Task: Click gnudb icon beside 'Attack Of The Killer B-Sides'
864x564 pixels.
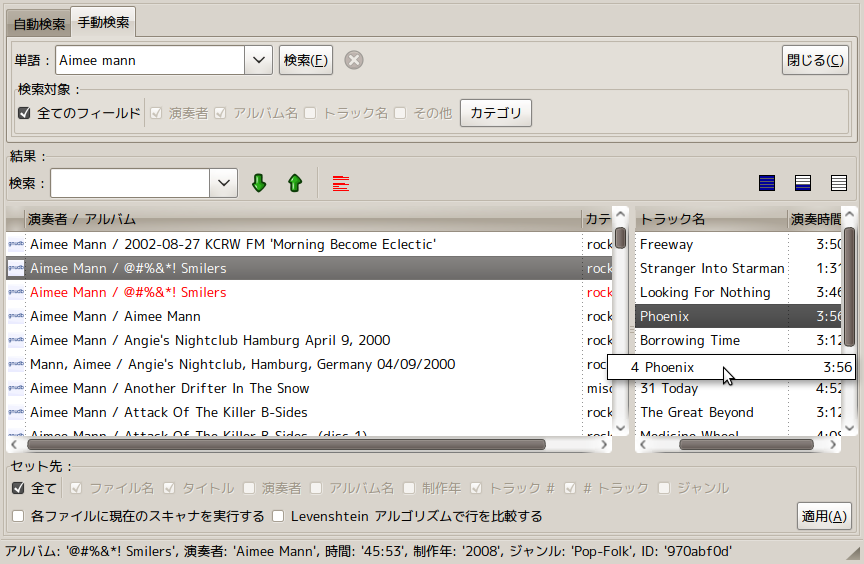Action: click(16, 413)
